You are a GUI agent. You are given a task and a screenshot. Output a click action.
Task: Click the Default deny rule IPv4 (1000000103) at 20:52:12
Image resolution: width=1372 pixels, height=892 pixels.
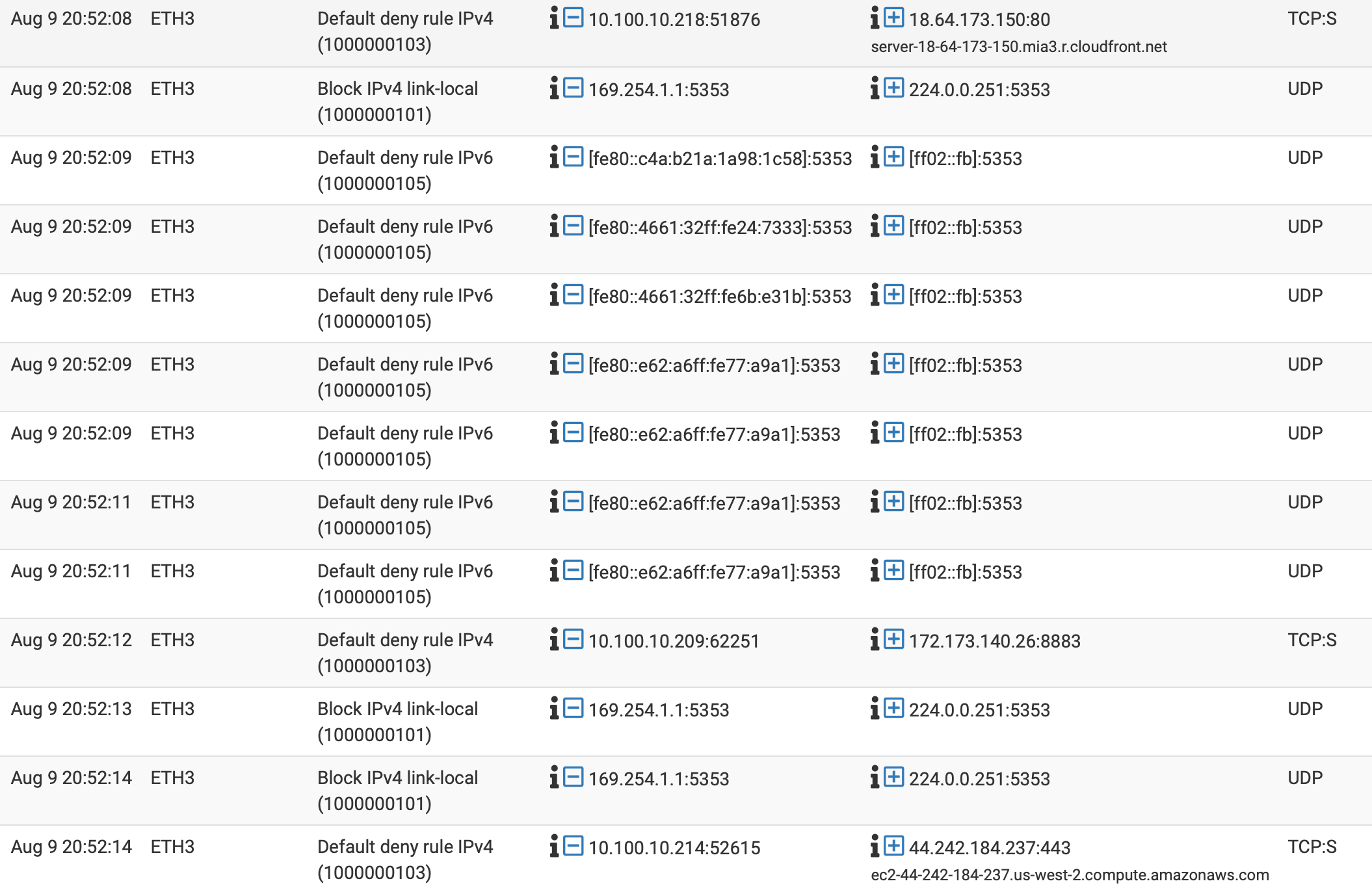tap(405, 653)
